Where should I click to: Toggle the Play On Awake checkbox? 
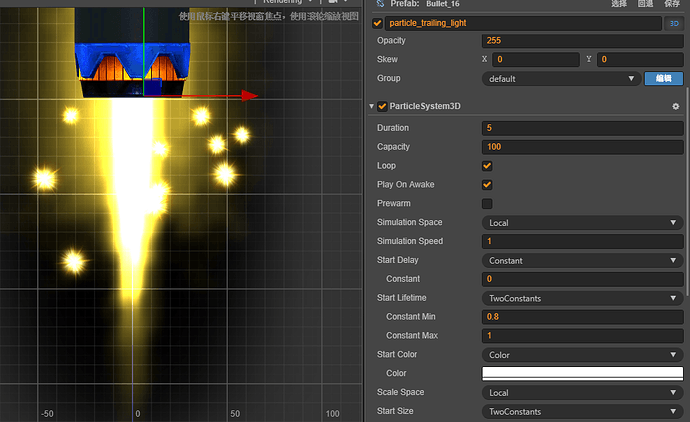487,185
